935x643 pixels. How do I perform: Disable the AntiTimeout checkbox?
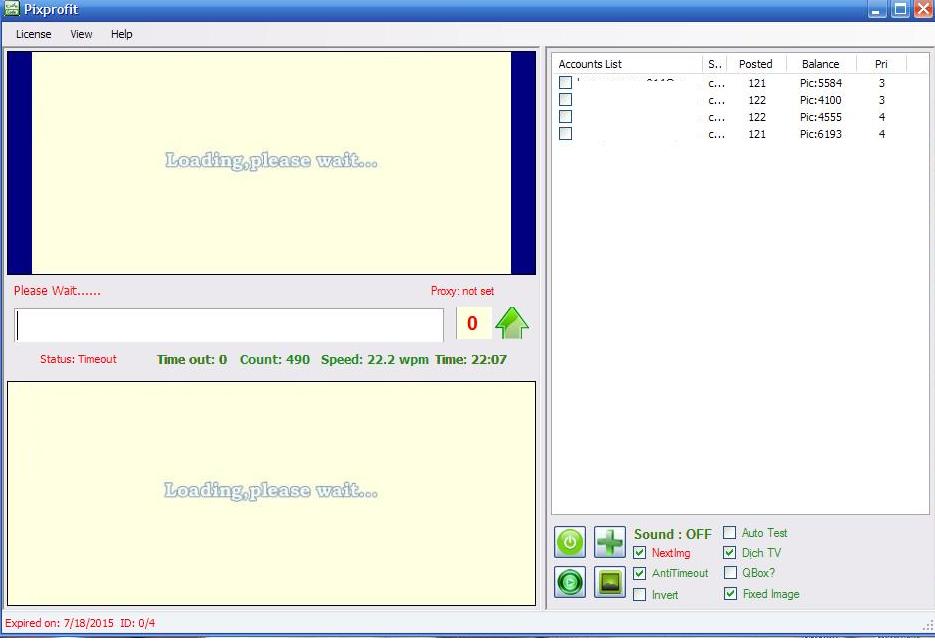639,573
